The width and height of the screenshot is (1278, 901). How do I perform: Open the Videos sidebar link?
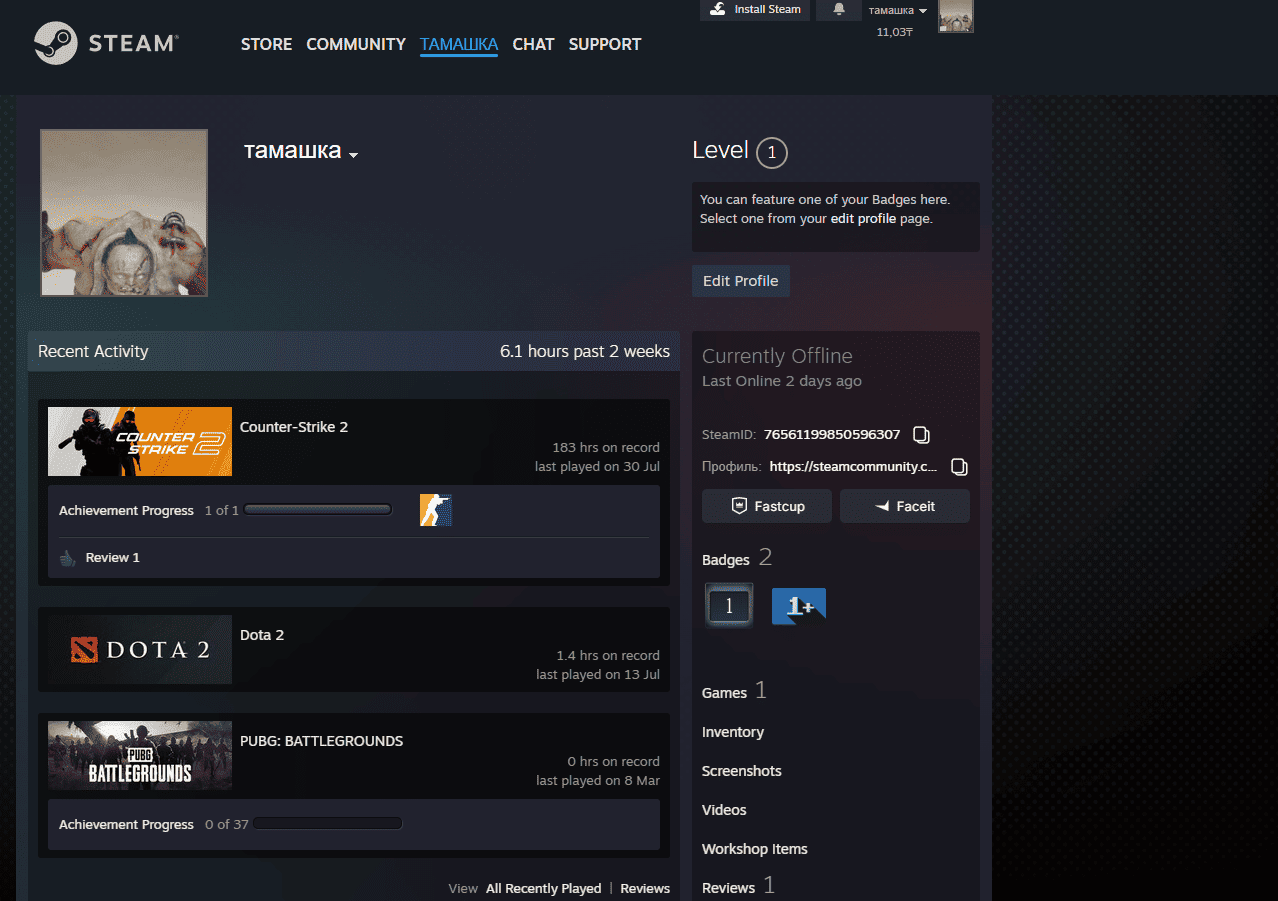(724, 810)
